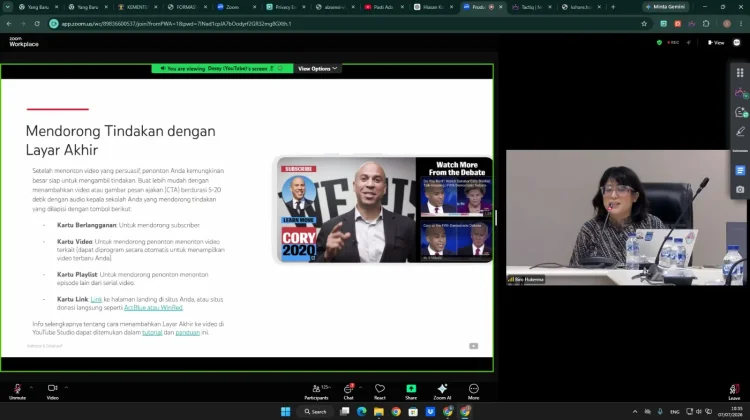Switch to the Zoom browser tab

tap(236, 7)
